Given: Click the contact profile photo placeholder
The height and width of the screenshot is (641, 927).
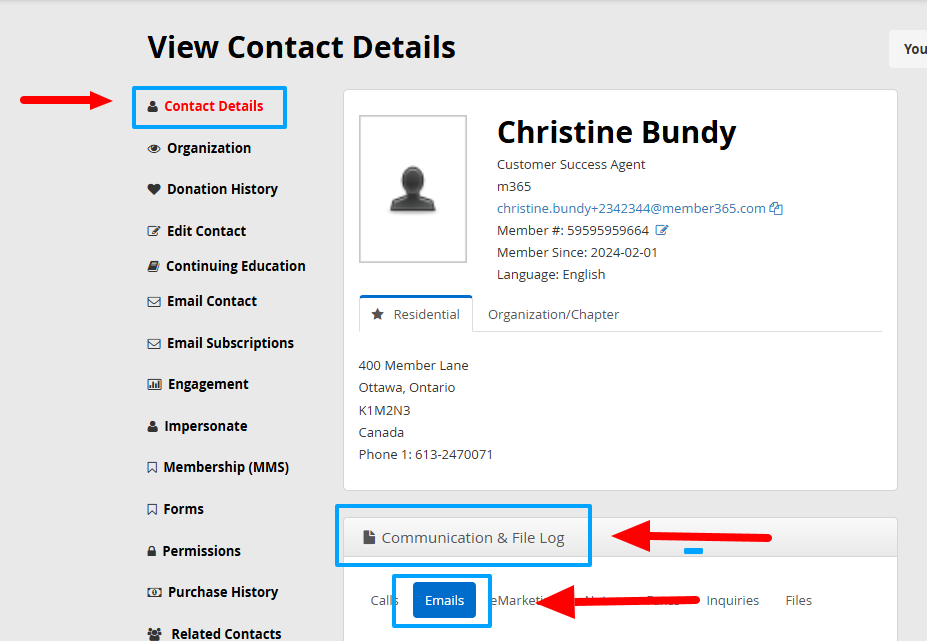Looking at the screenshot, I should pos(413,189).
